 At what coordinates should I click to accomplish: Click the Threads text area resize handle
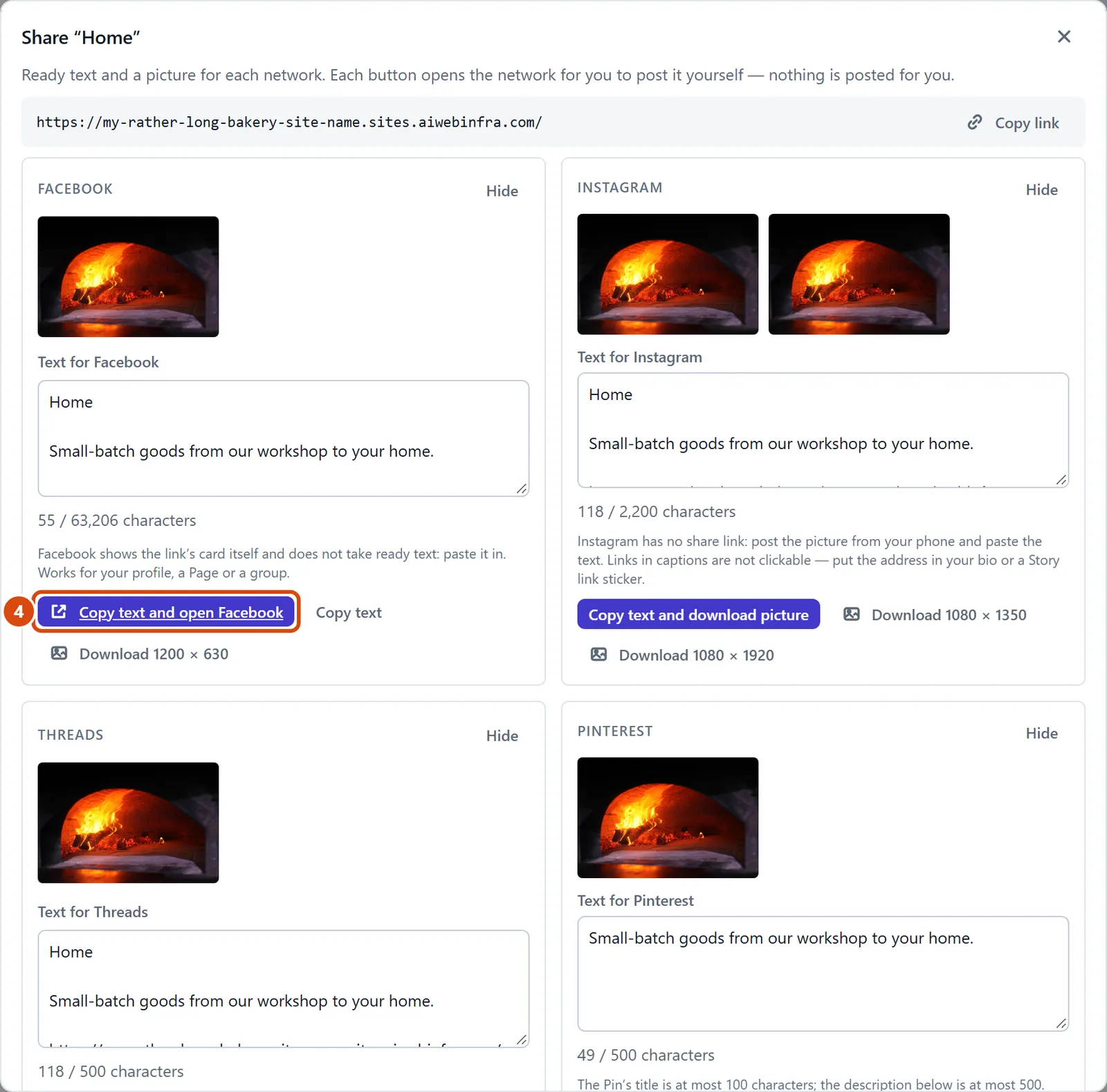point(522,1039)
